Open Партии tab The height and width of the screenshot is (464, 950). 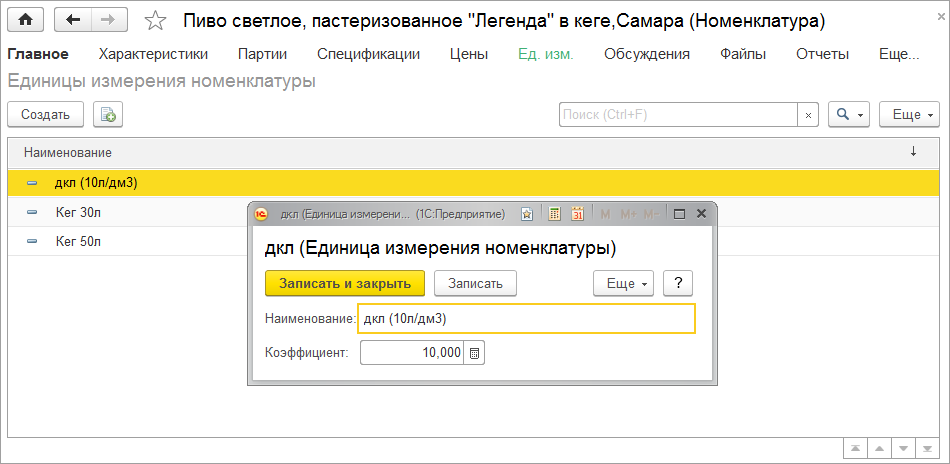click(262, 54)
